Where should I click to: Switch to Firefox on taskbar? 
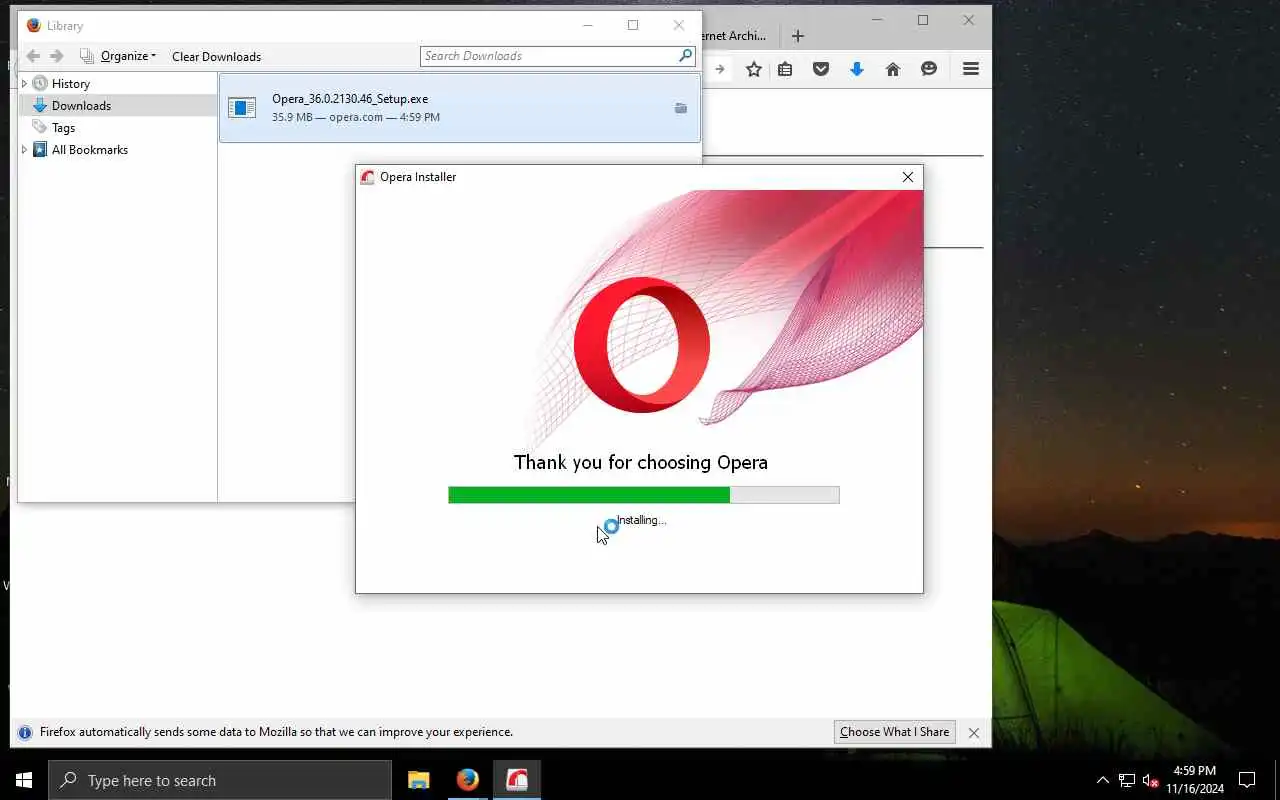(x=467, y=780)
